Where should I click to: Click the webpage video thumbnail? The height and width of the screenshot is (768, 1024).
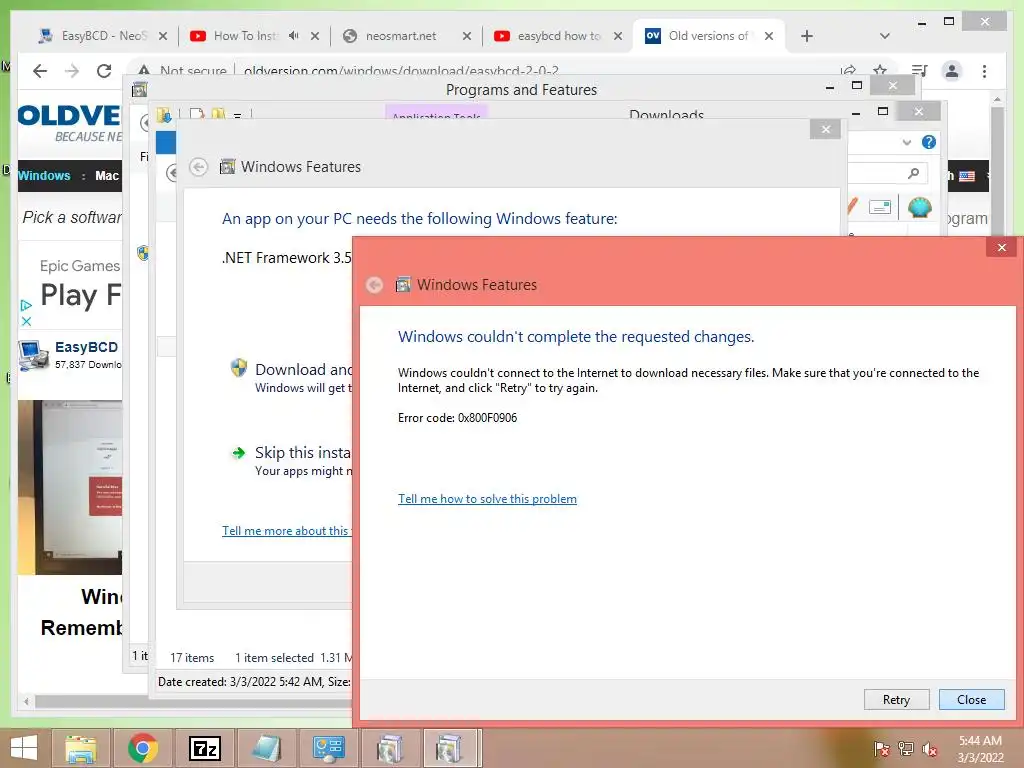pos(70,487)
